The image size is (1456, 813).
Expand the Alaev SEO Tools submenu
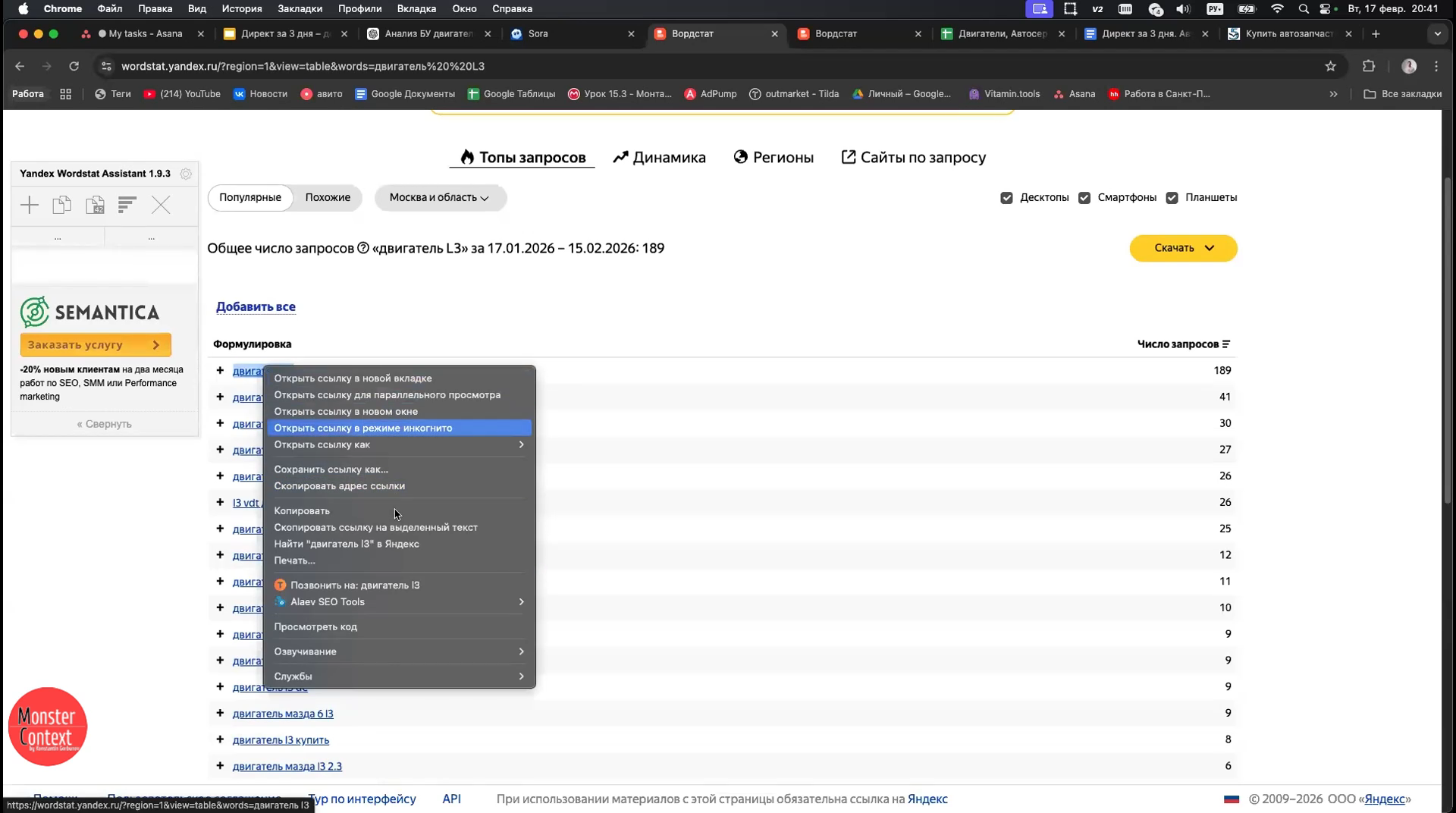[399, 601]
